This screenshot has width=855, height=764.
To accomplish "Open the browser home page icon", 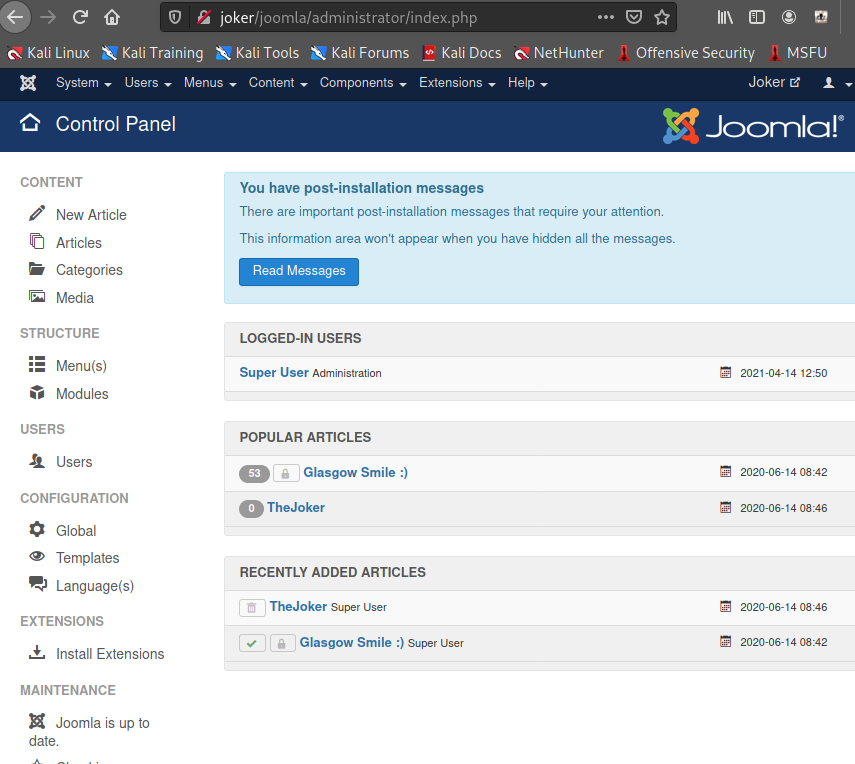I will tap(112, 17).
